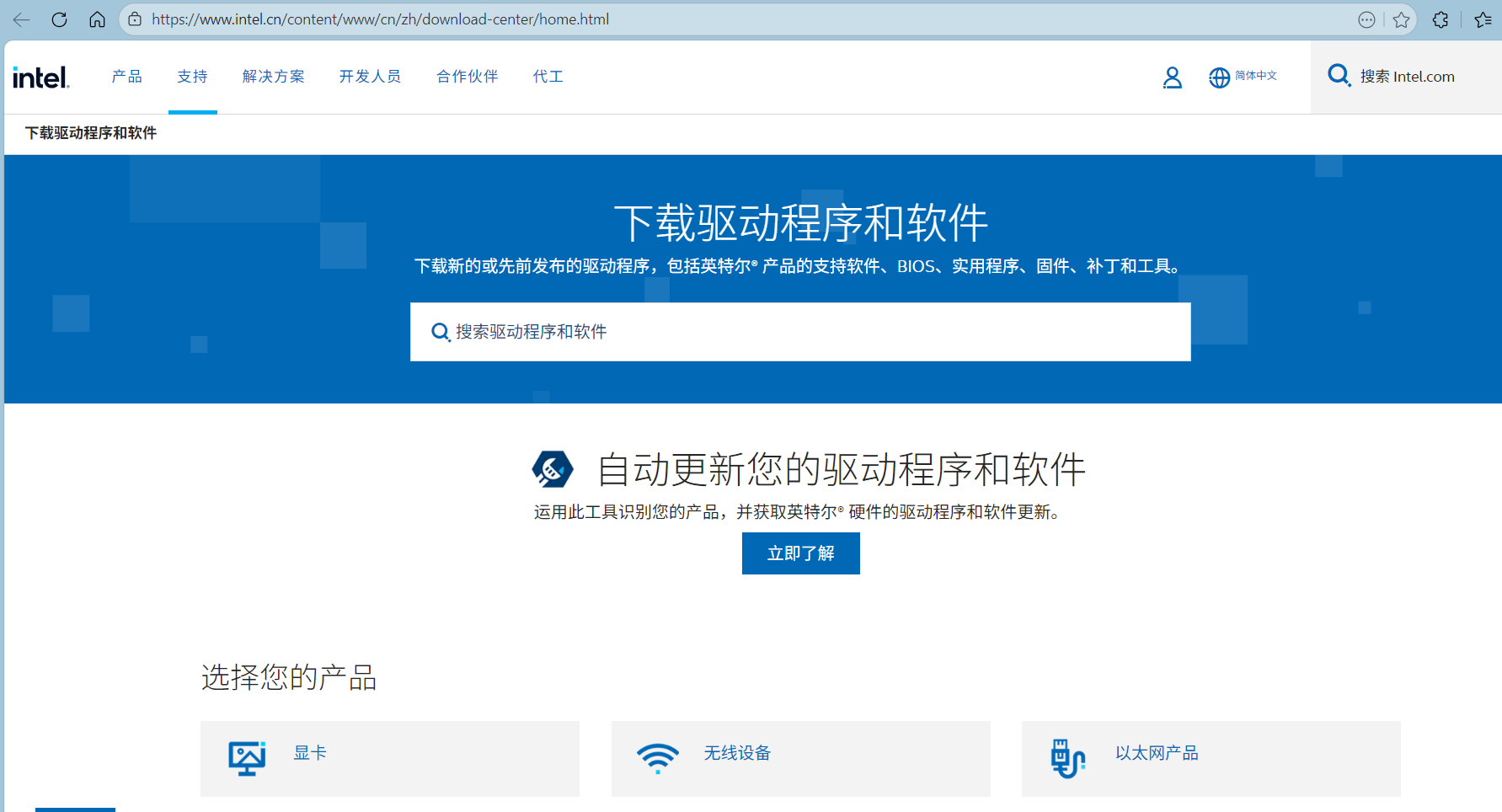Click the 选择您的产品 heading
The image size is (1502, 812).
point(289,677)
